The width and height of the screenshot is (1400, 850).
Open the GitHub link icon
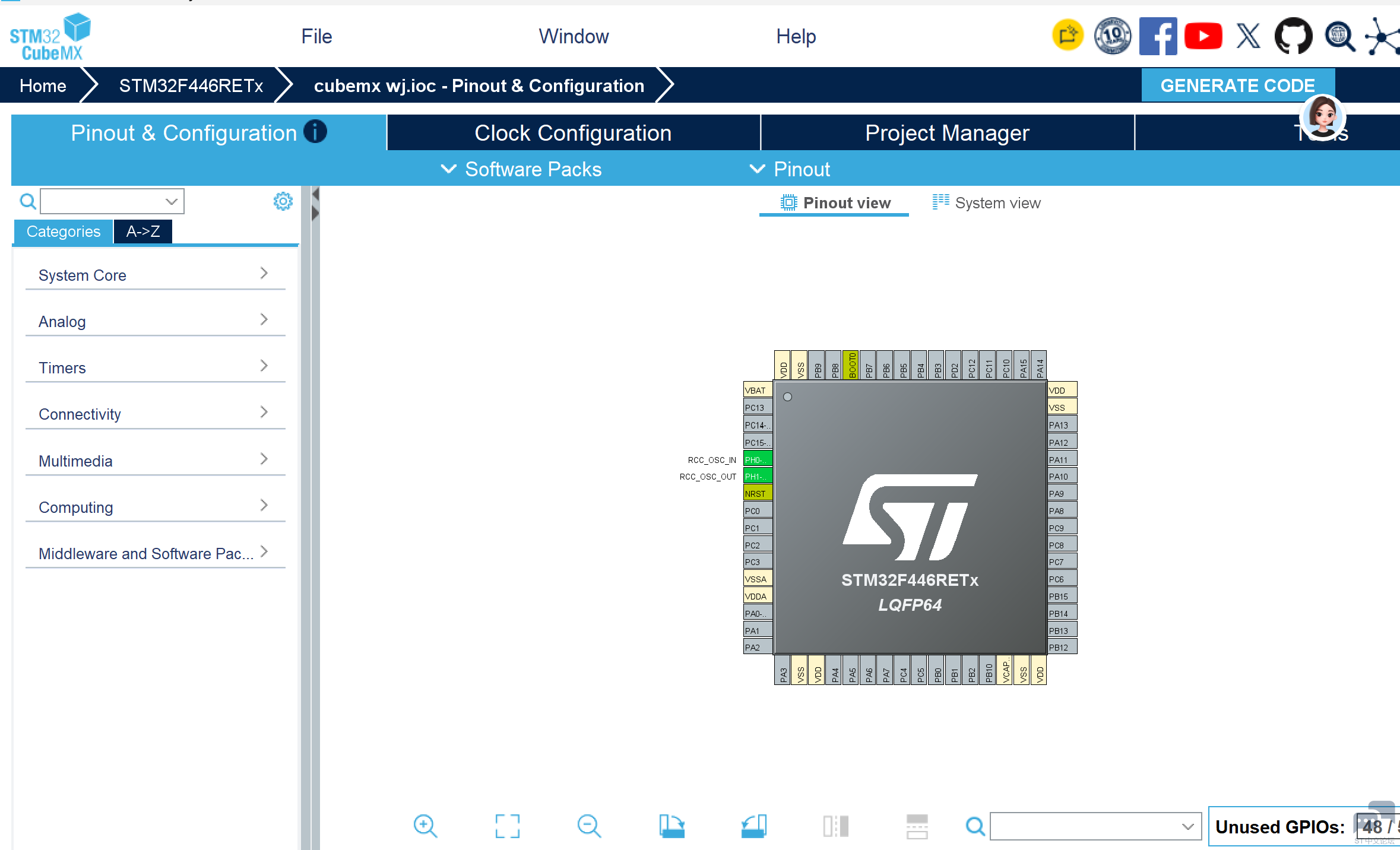click(x=1294, y=36)
